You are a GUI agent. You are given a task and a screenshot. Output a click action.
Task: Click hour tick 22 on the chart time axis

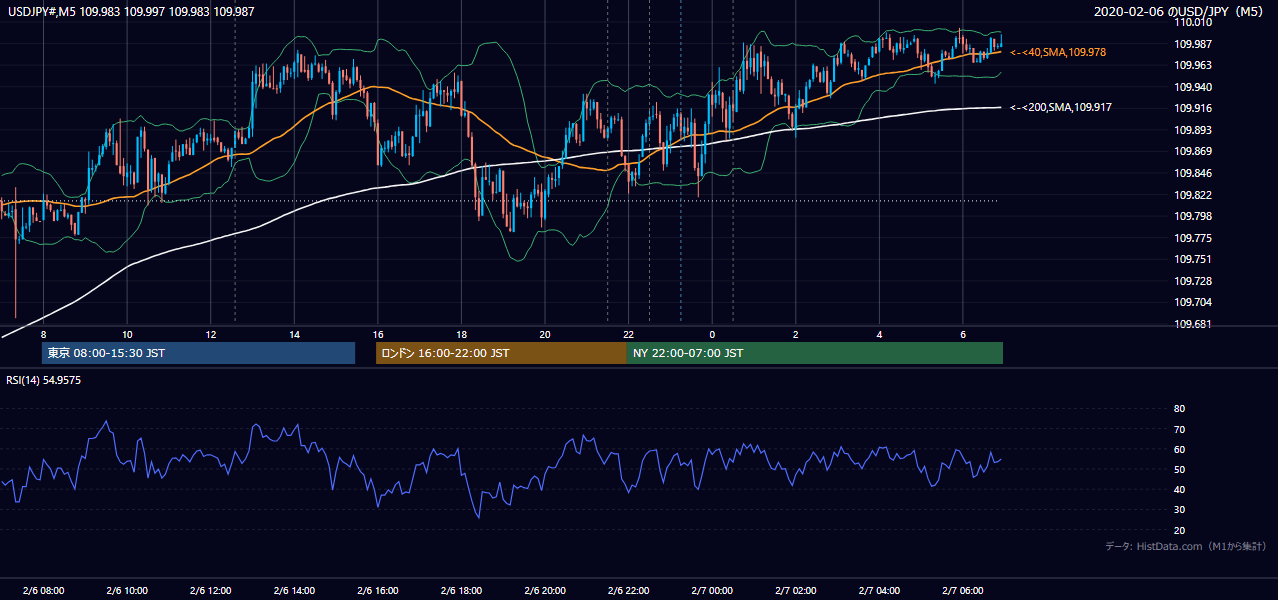(628, 334)
